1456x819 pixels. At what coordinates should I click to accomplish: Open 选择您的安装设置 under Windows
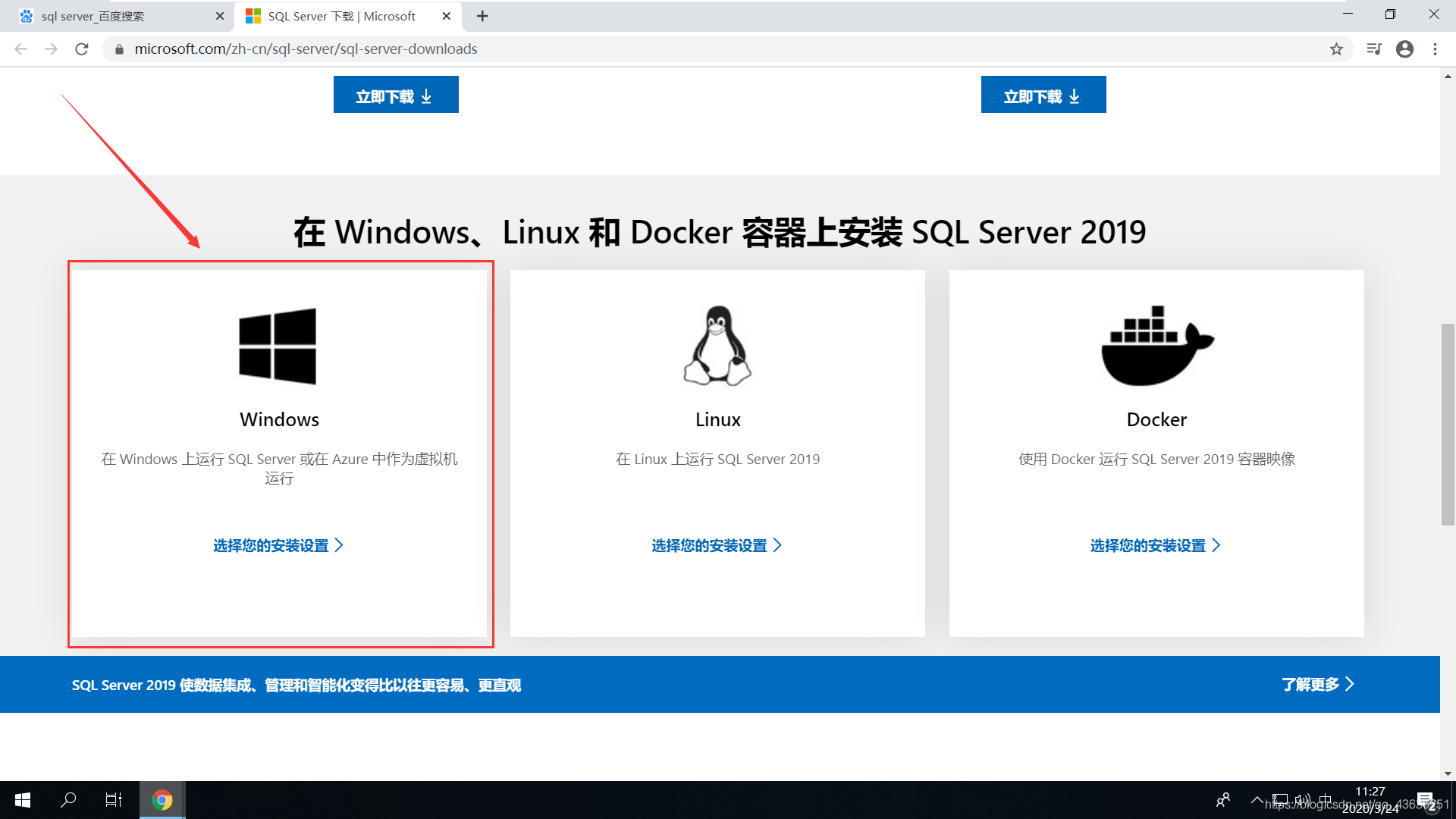[278, 545]
